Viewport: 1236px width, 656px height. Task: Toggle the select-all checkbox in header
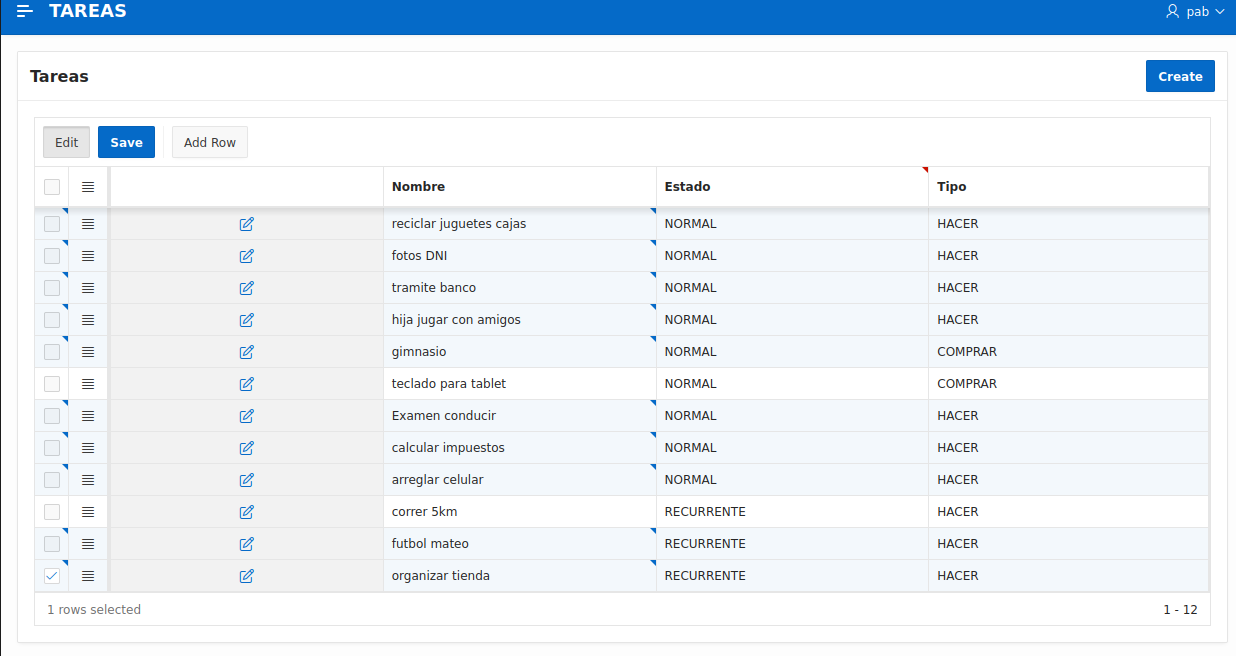(51, 186)
